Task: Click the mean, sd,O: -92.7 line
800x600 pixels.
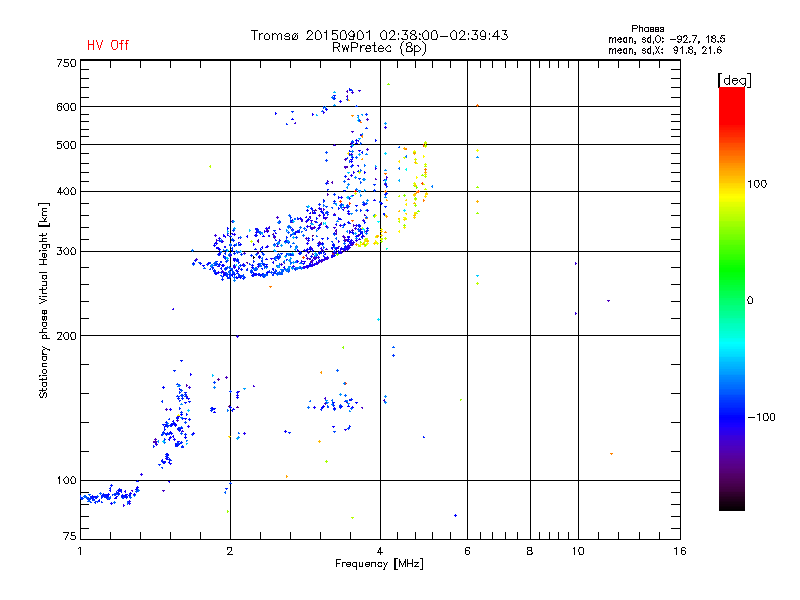Action: click(666, 39)
